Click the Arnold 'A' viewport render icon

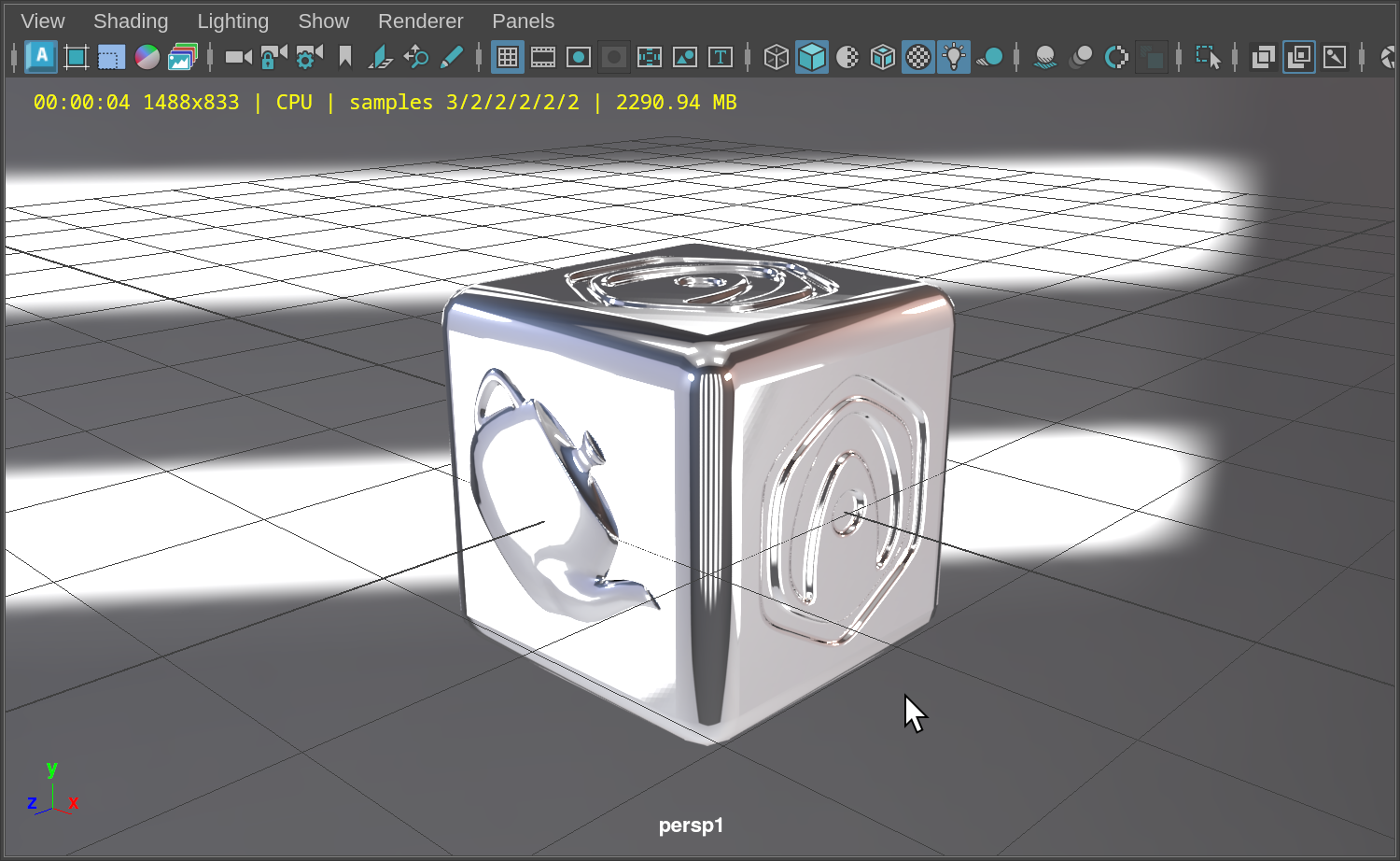coord(41,56)
